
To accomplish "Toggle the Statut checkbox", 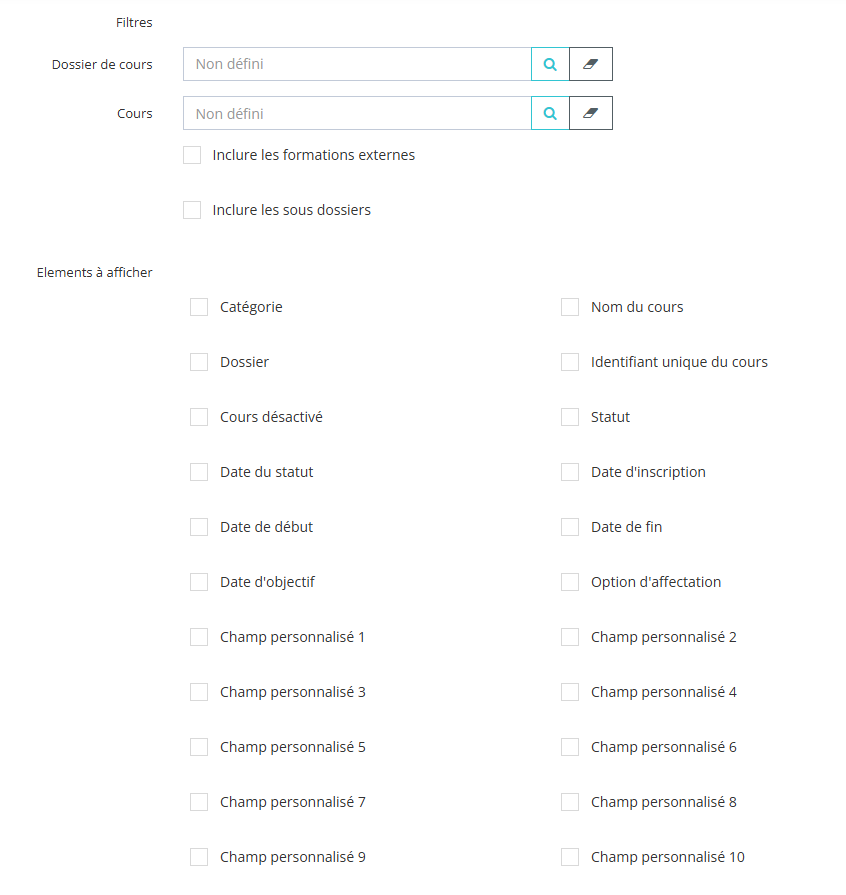I will point(570,417).
